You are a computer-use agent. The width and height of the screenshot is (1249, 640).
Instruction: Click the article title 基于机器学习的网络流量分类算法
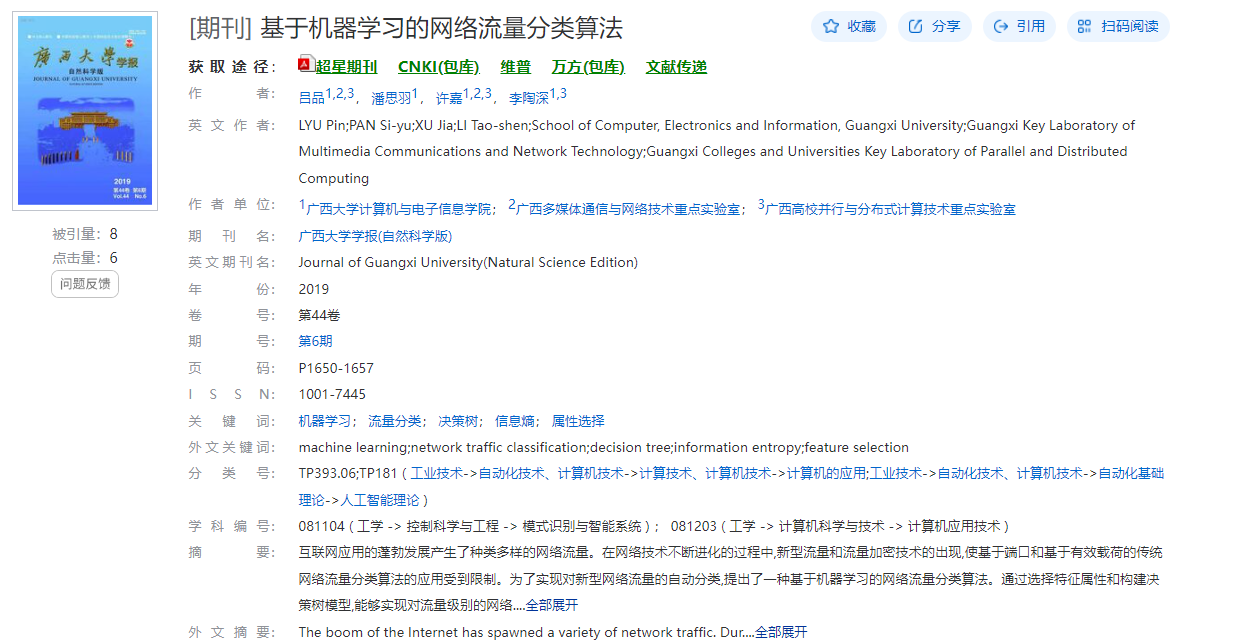coord(441,28)
